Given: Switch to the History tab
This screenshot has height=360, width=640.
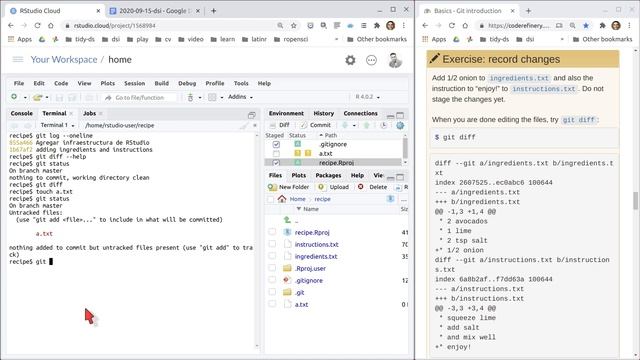Looking at the screenshot, I should (x=324, y=113).
